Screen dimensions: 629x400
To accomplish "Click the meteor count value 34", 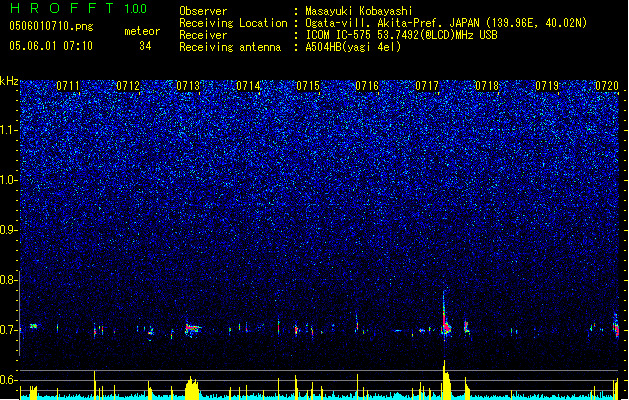I will click(145, 46).
